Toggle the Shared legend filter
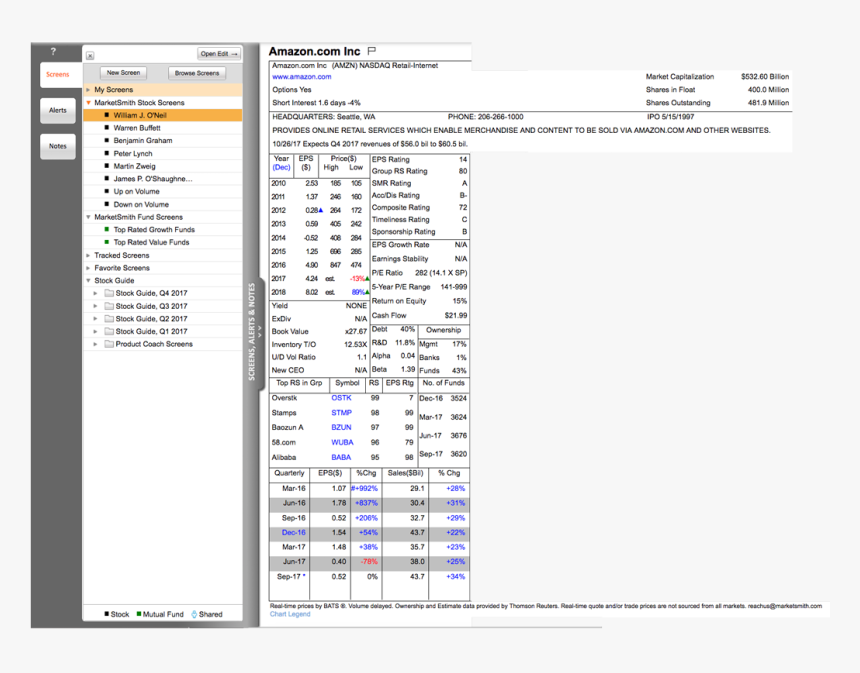Viewport: 860px width, 673px height. 199,614
